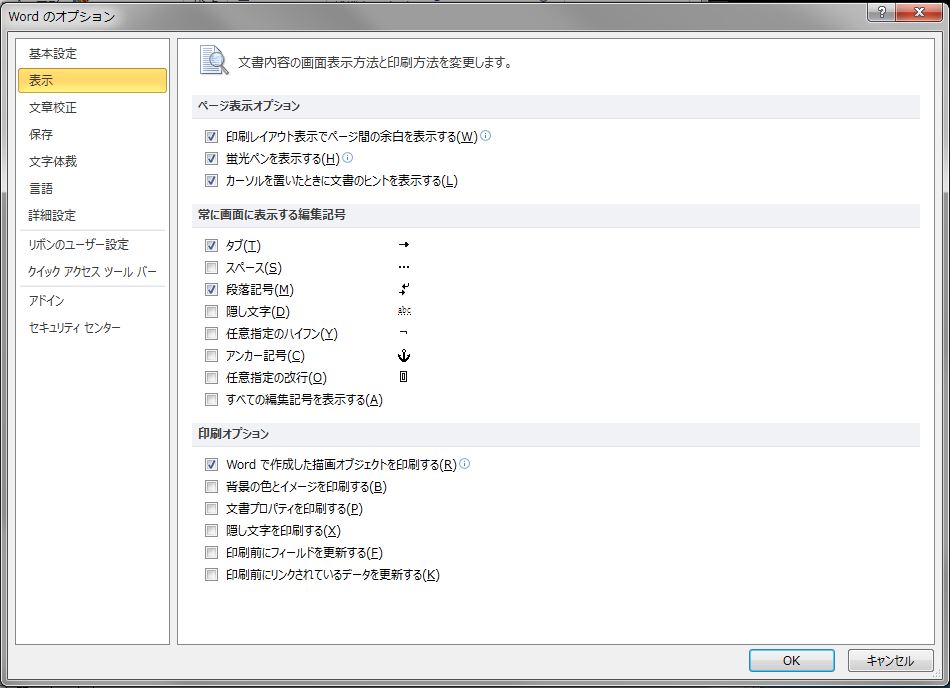The width and height of the screenshot is (950, 688).
Task: Enable the スペース checkbox
Action: click(211, 268)
